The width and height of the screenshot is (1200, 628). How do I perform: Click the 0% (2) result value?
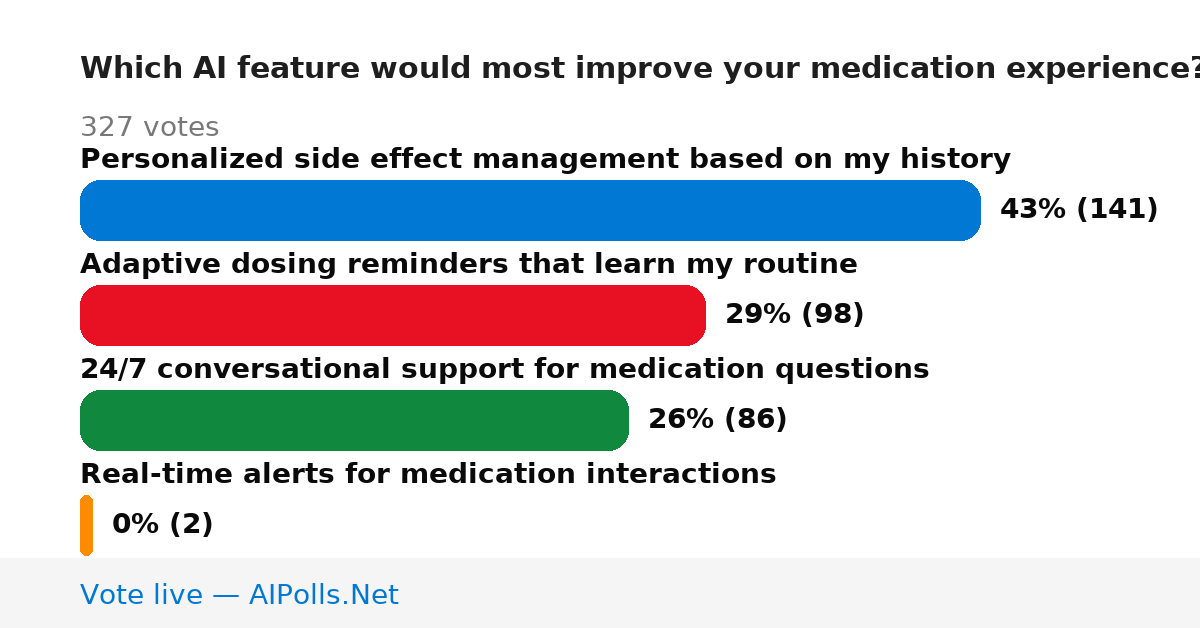162,525
